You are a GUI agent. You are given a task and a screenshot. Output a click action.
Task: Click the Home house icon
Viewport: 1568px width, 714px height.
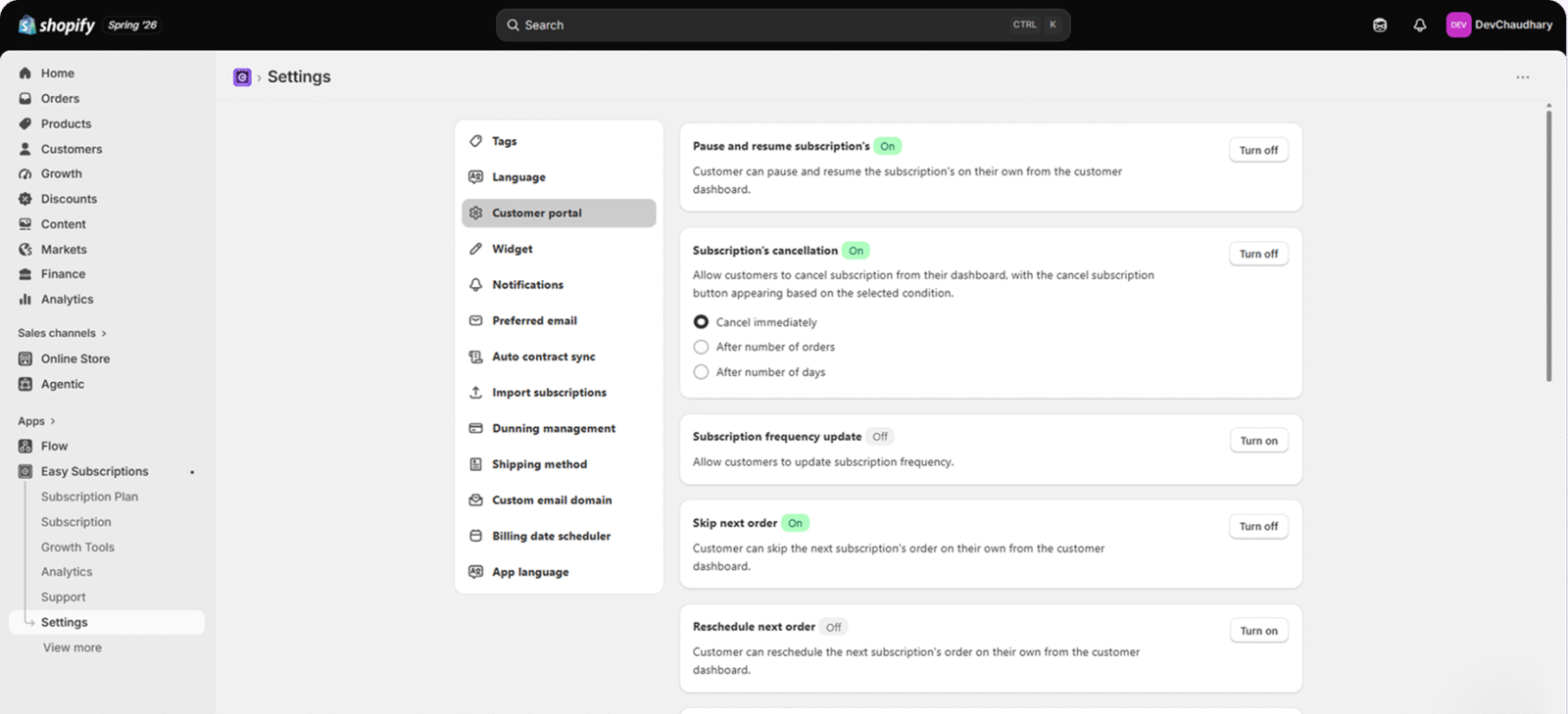pyautogui.click(x=25, y=73)
